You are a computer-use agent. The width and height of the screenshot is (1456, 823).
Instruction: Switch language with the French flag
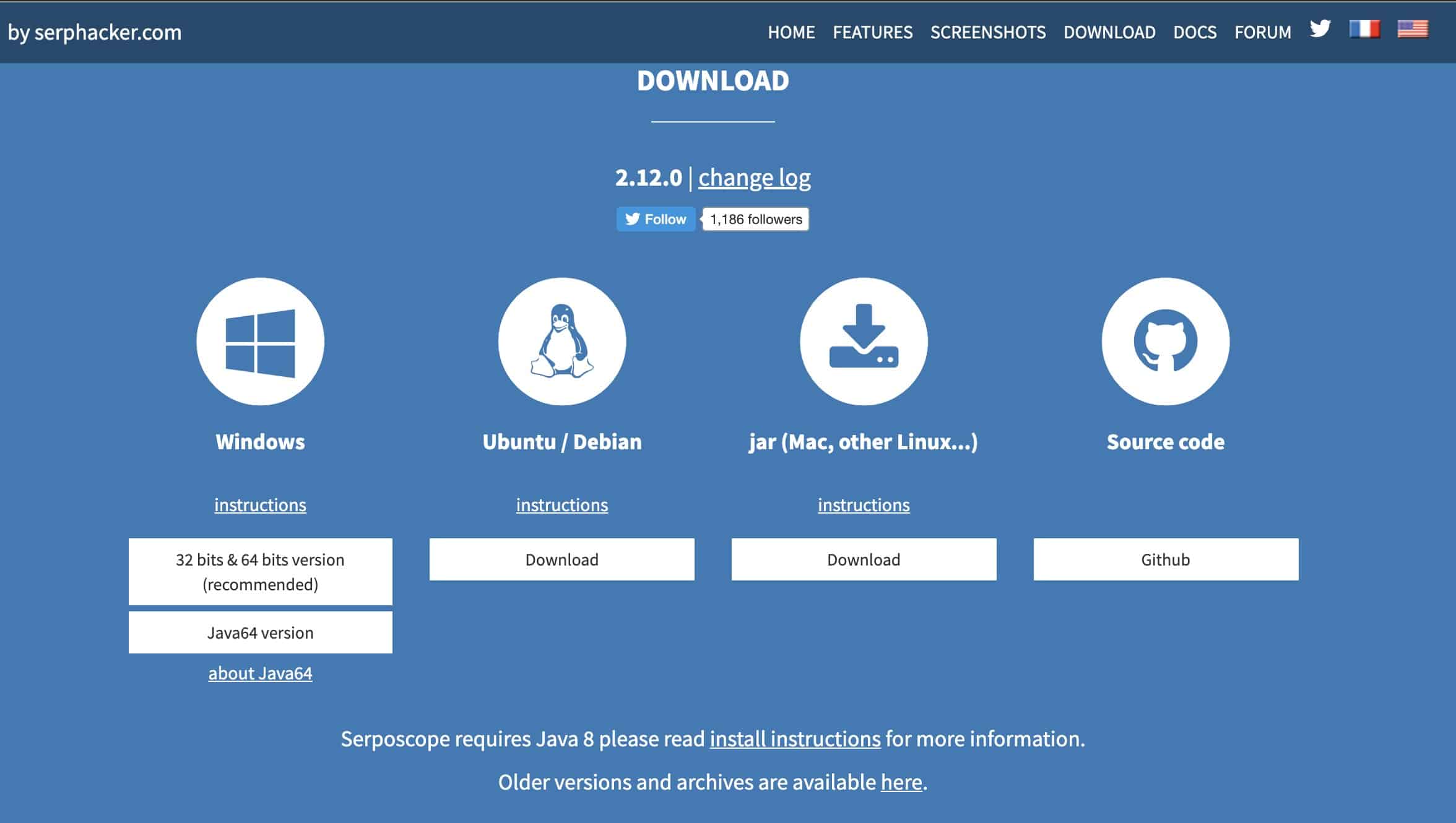(1364, 29)
